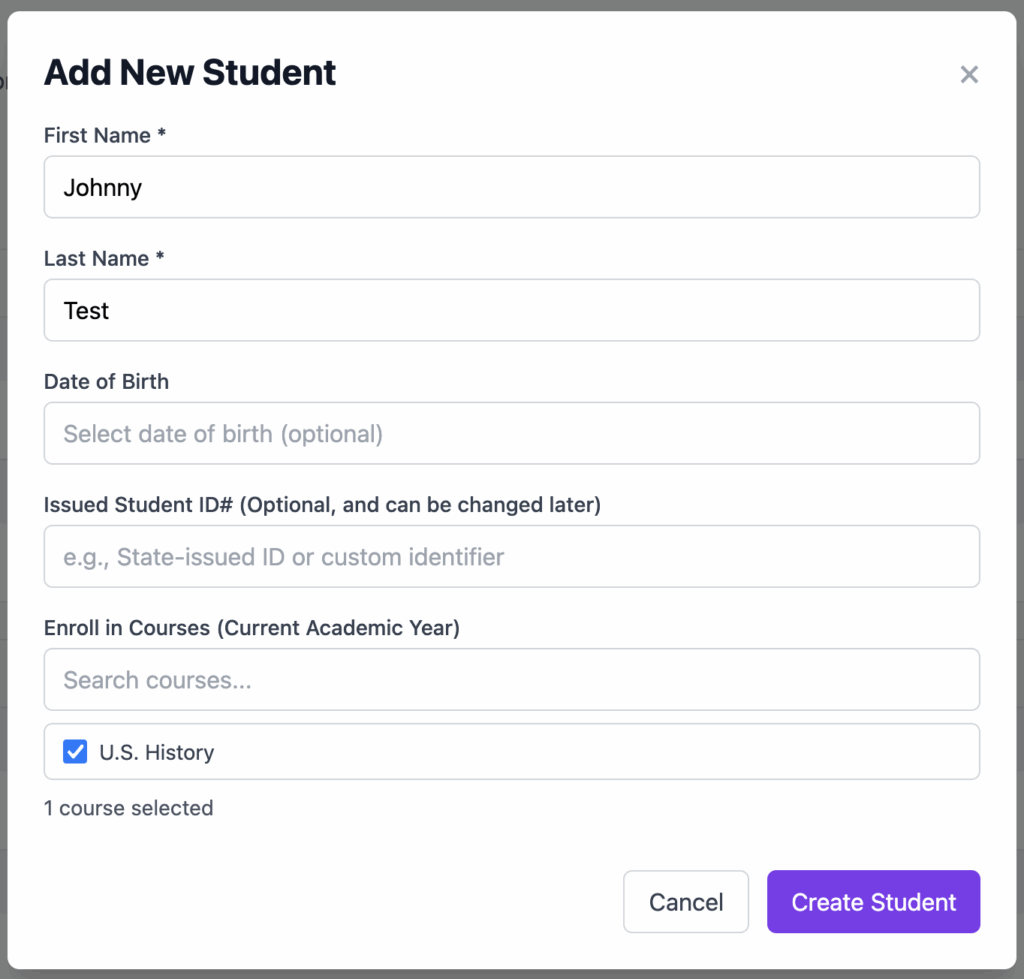The height and width of the screenshot is (979, 1024).
Task: Click the Search courses field
Action: point(511,680)
